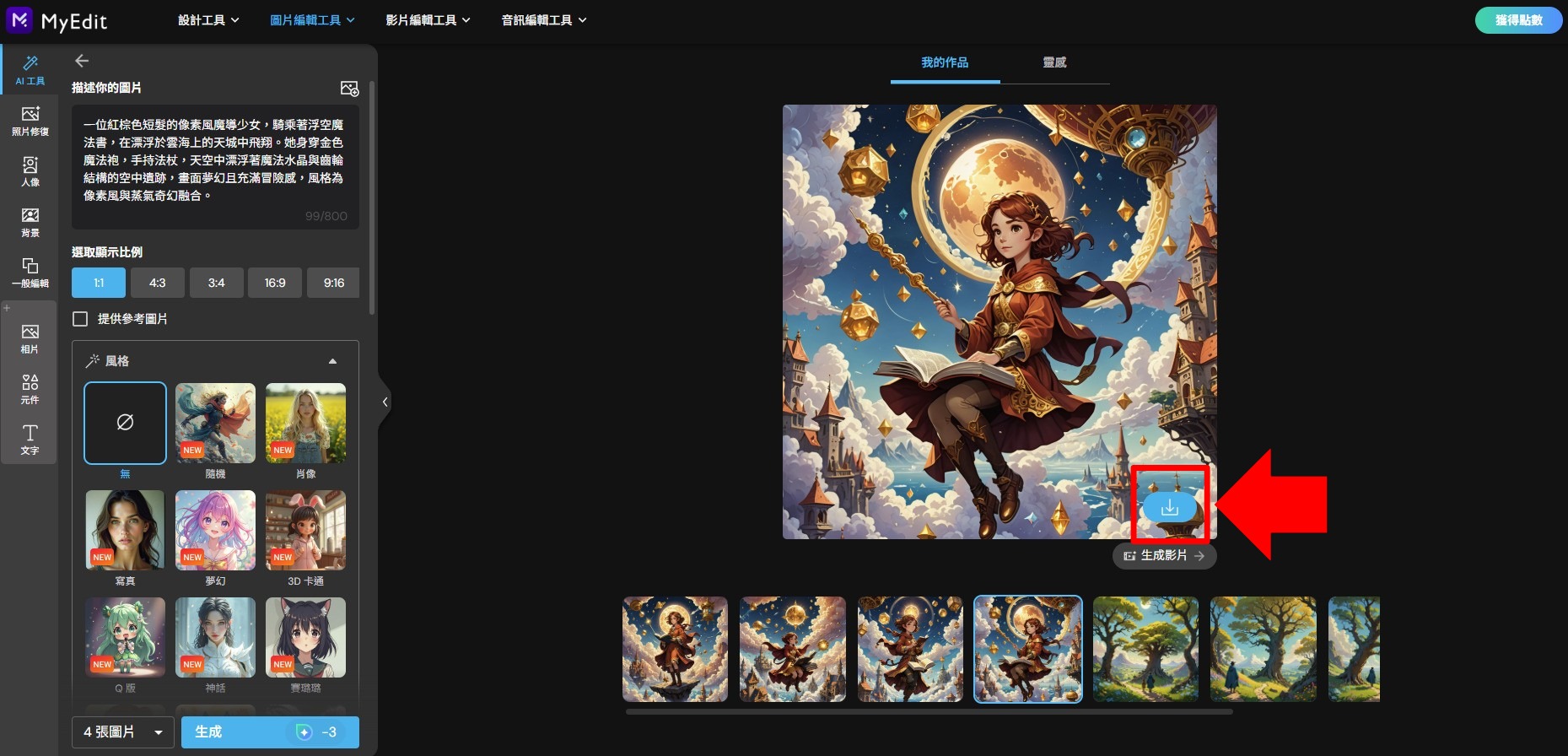
Task: Select the 夢幻 style thumbnail
Action: (x=215, y=531)
